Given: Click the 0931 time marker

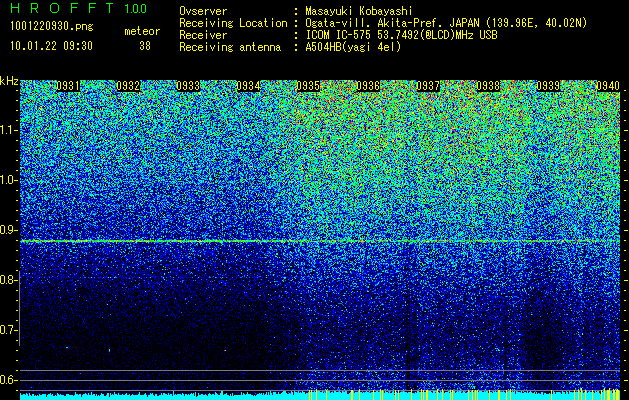Looking at the screenshot, I should 68,86.
